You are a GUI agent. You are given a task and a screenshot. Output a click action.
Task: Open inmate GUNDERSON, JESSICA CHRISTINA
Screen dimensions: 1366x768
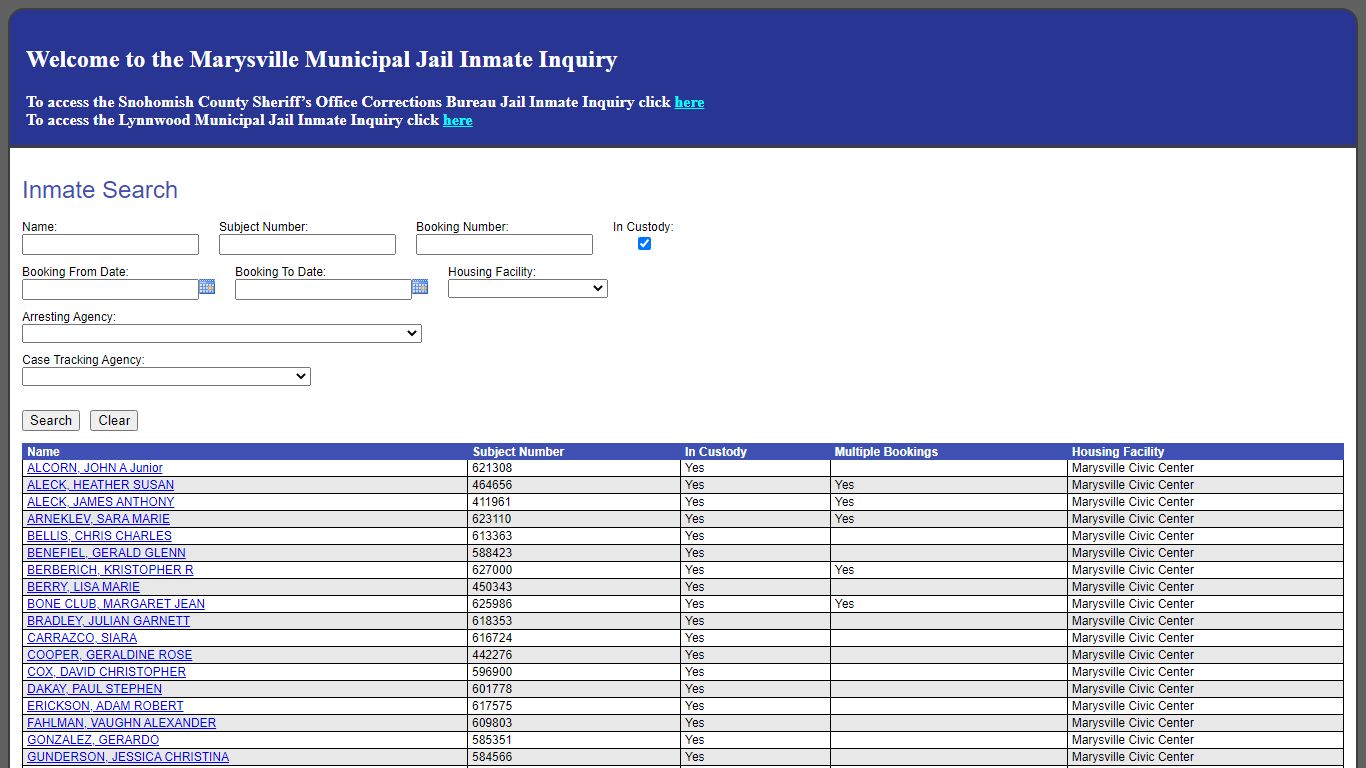[128, 757]
